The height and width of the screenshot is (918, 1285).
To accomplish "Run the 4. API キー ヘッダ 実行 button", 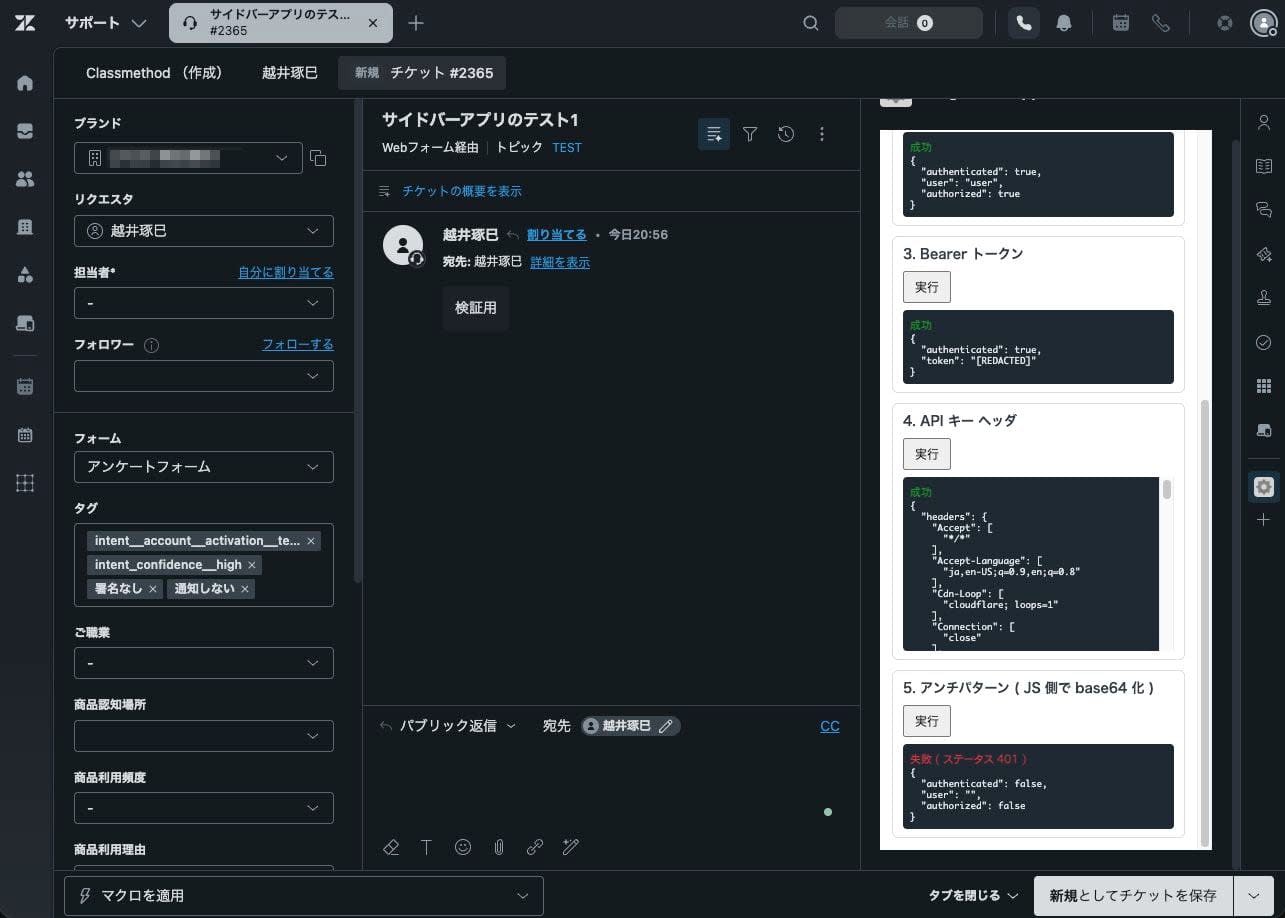I will 927,454.
